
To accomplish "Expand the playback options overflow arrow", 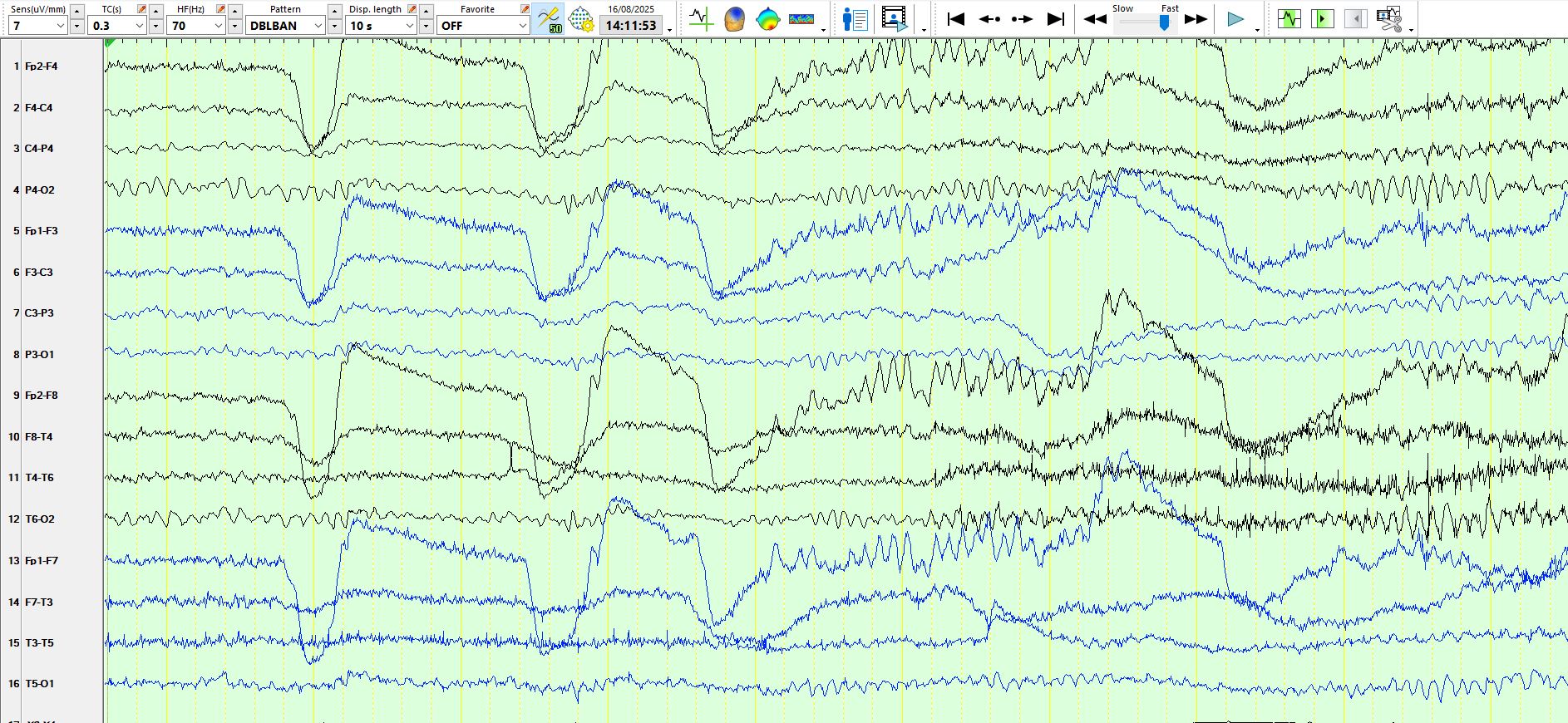I will (x=1257, y=30).
